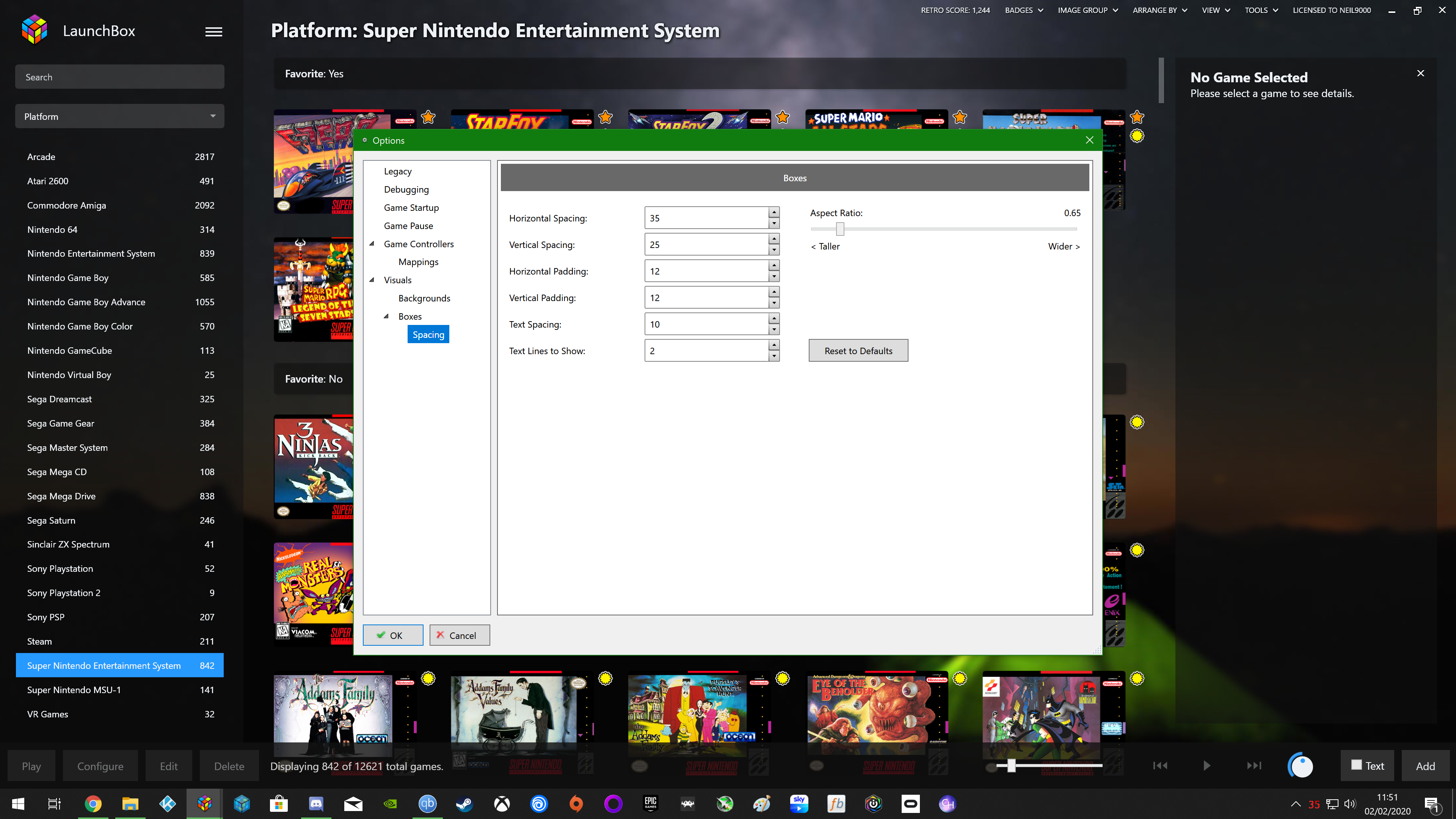This screenshot has height=819, width=1456.
Task: Click the Play button in bottom bar
Action: pos(31,766)
